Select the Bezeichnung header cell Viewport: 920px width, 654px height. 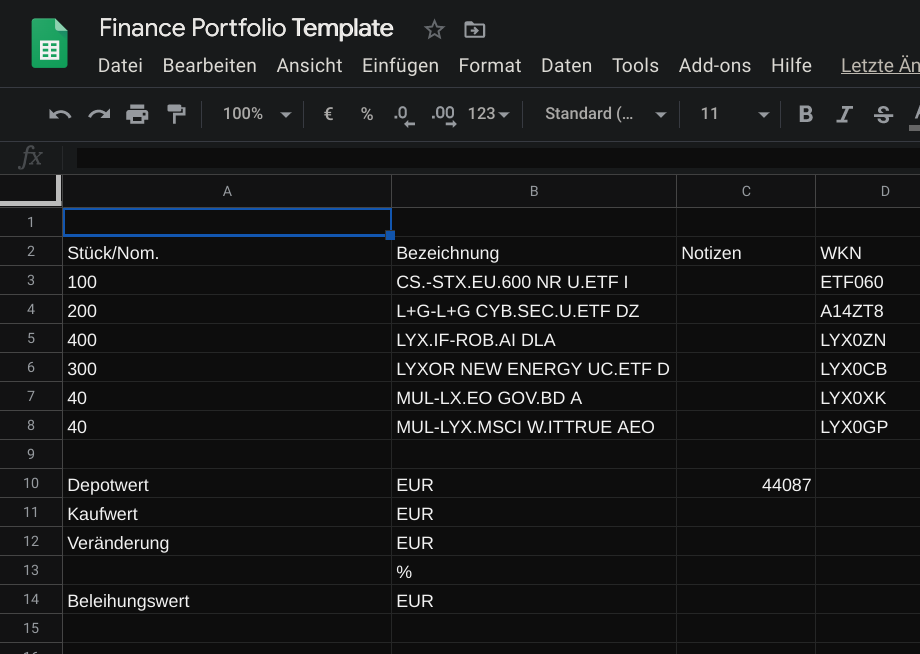point(534,253)
